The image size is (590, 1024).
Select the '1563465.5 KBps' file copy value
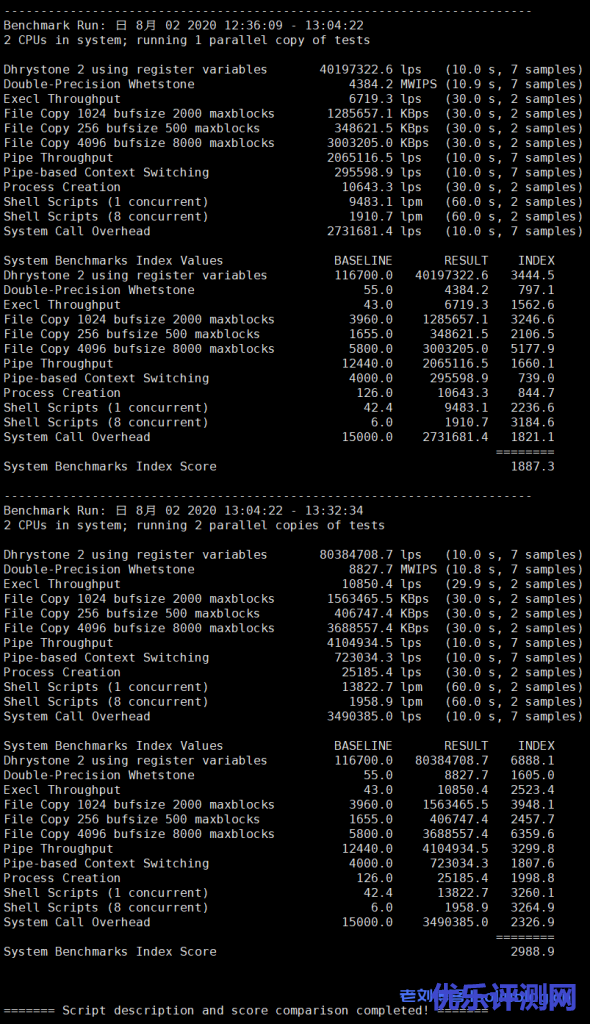[378, 599]
